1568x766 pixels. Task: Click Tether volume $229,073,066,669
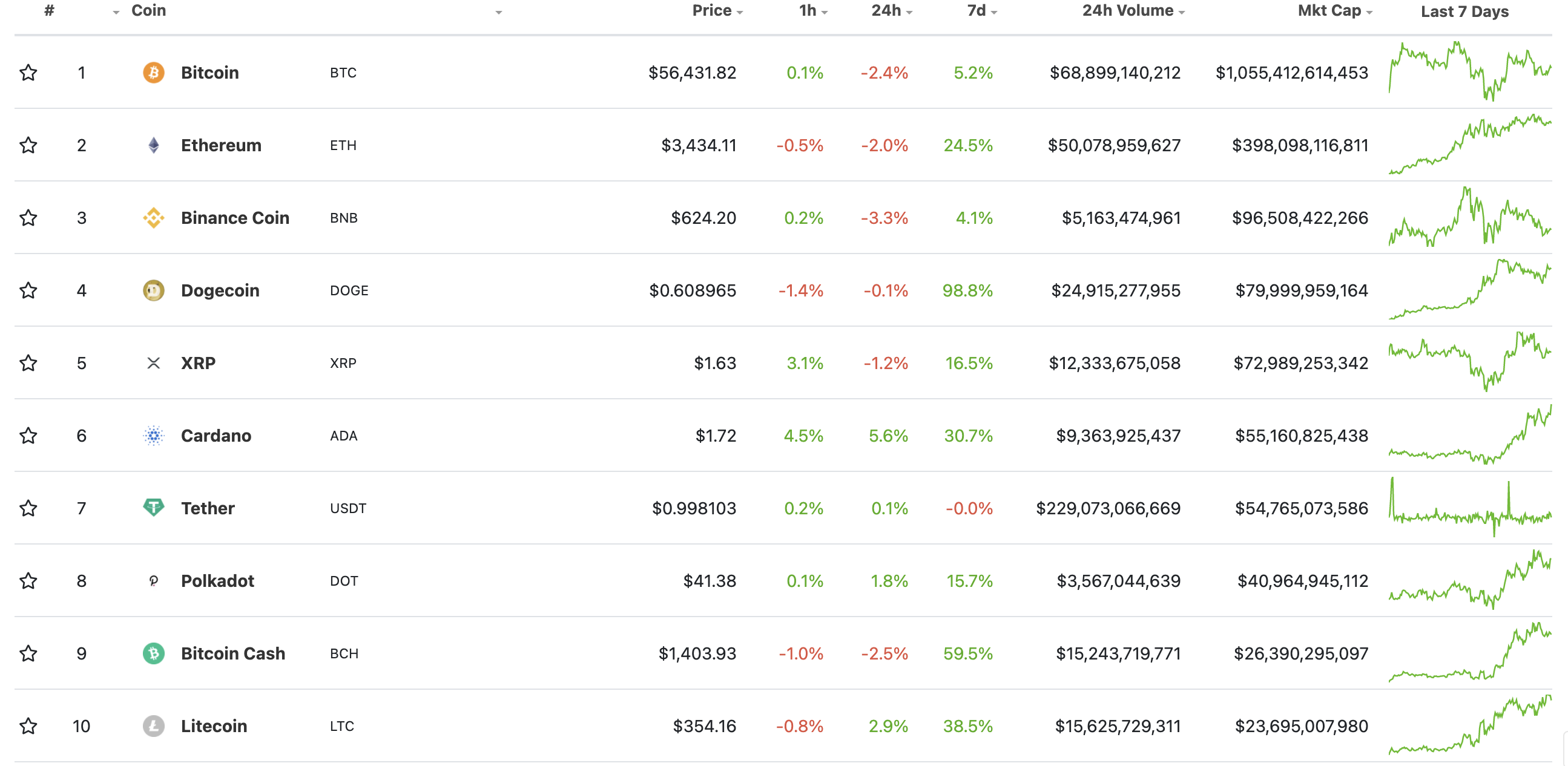coord(1108,508)
